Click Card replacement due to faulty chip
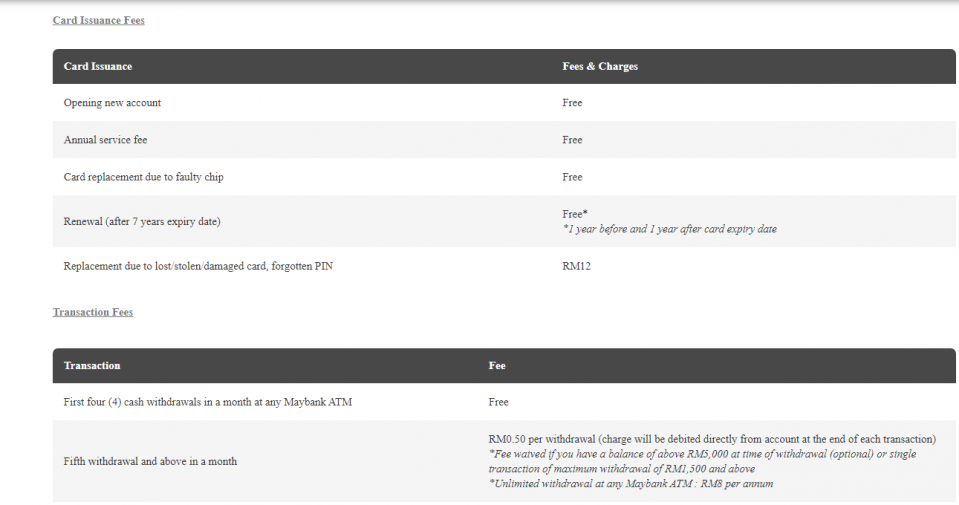959x505 pixels. 144,177
